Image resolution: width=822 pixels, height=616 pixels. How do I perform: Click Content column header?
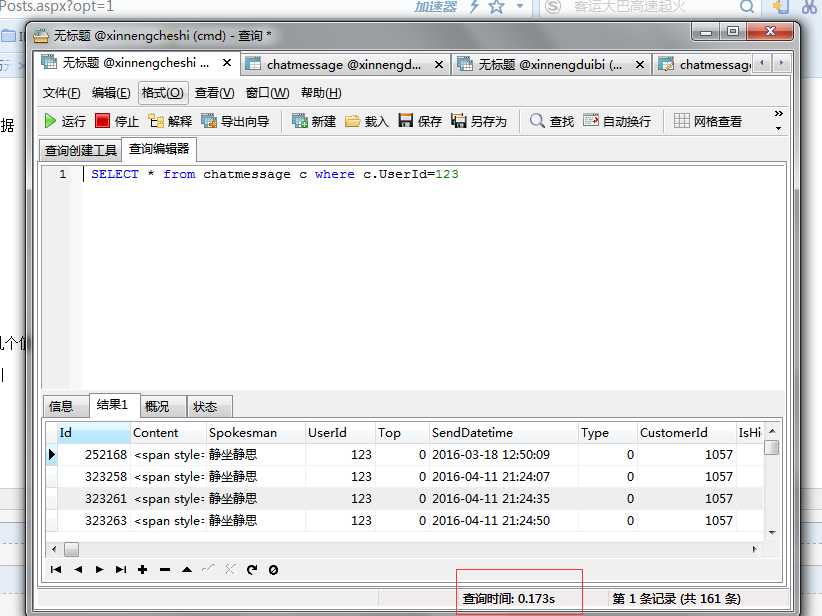pos(167,433)
